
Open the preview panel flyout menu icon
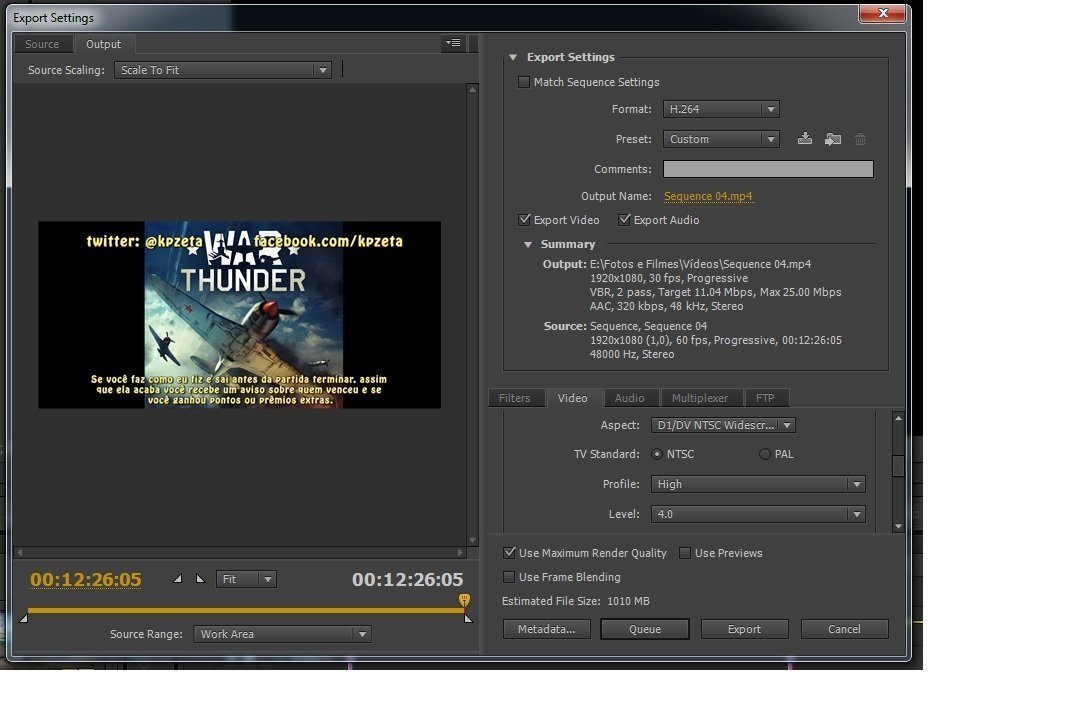coord(453,43)
